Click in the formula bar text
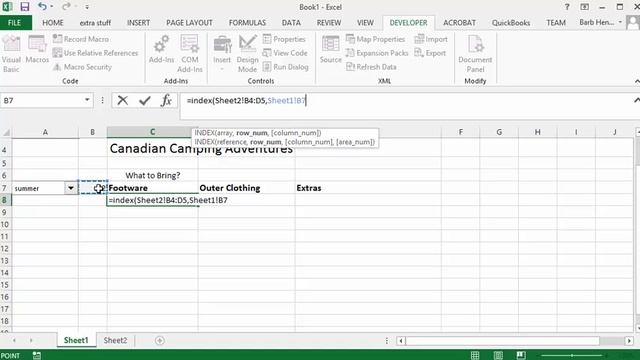This screenshot has height=360, width=640. coord(246,100)
